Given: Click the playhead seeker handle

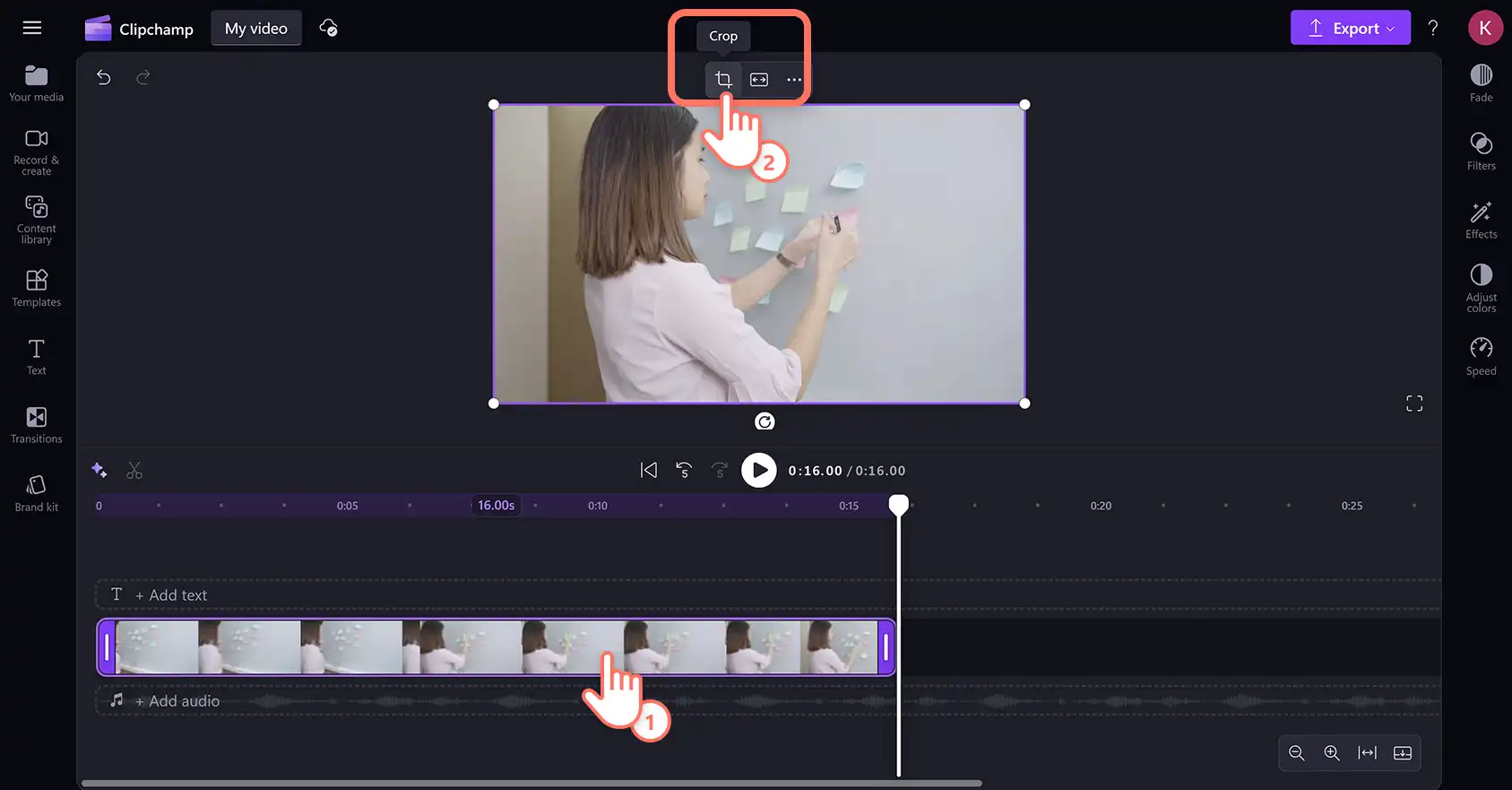Looking at the screenshot, I should [x=898, y=505].
